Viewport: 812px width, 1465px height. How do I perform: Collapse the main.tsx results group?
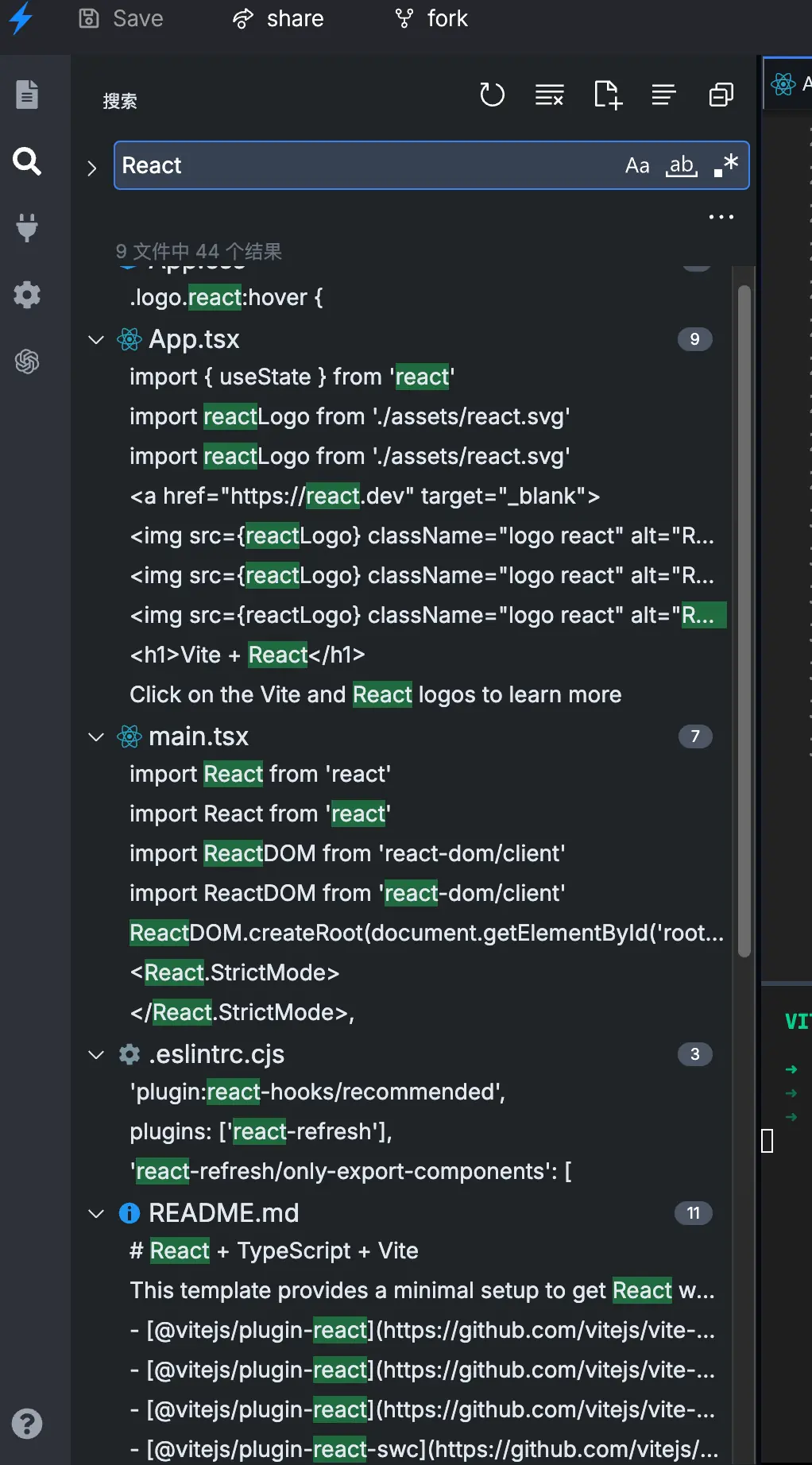coord(96,736)
